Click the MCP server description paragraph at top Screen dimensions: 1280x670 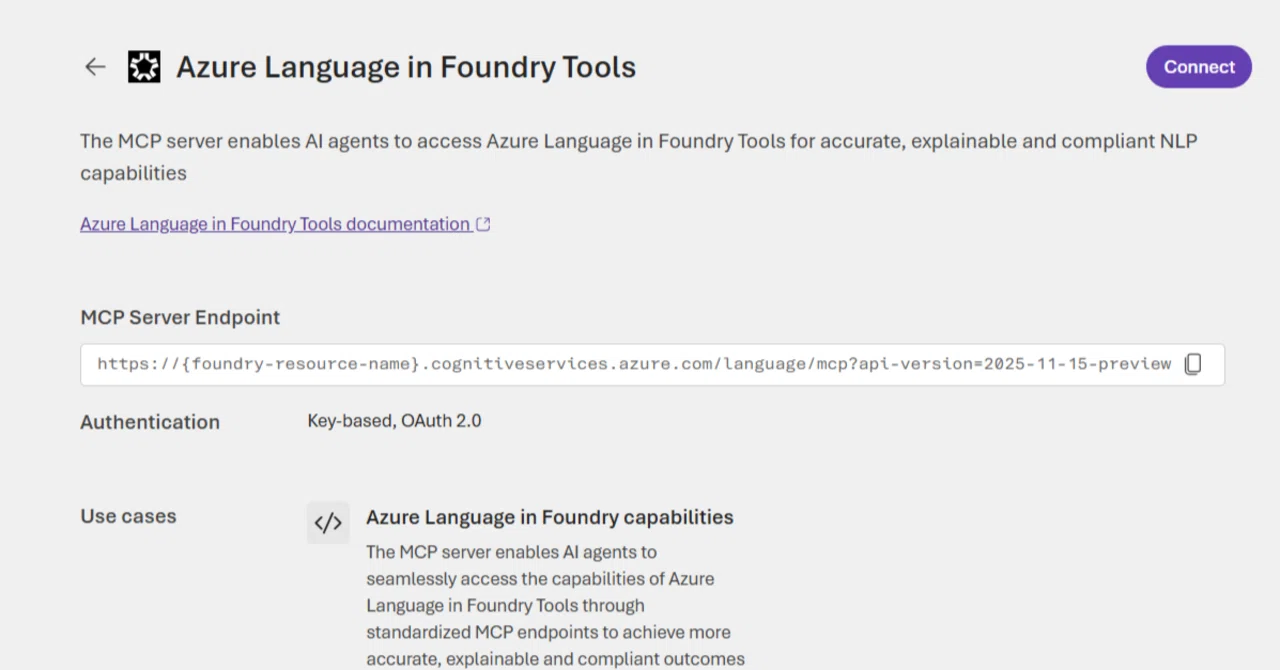click(639, 157)
